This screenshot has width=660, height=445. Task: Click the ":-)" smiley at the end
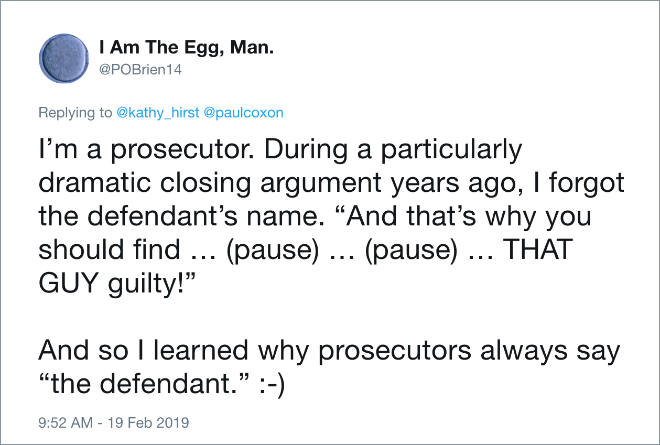coord(271,384)
